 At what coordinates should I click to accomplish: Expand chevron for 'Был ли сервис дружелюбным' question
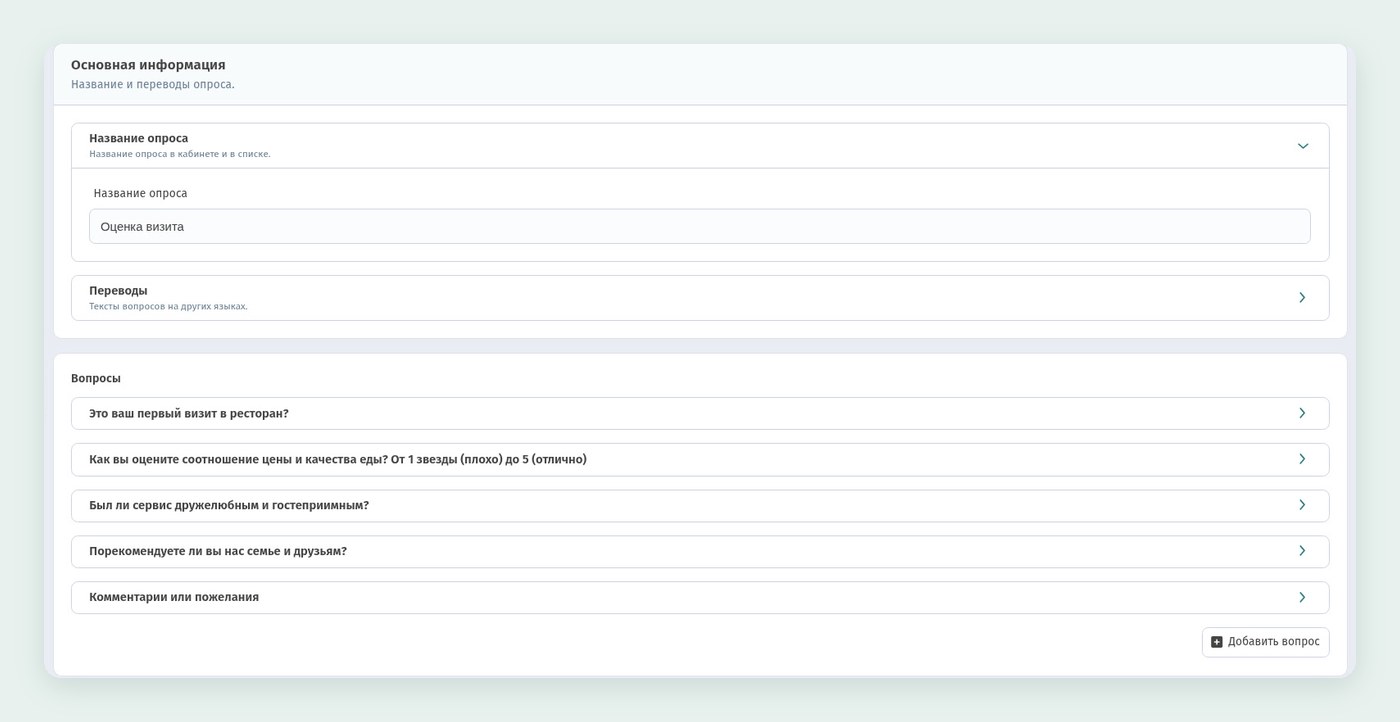click(x=1302, y=505)
